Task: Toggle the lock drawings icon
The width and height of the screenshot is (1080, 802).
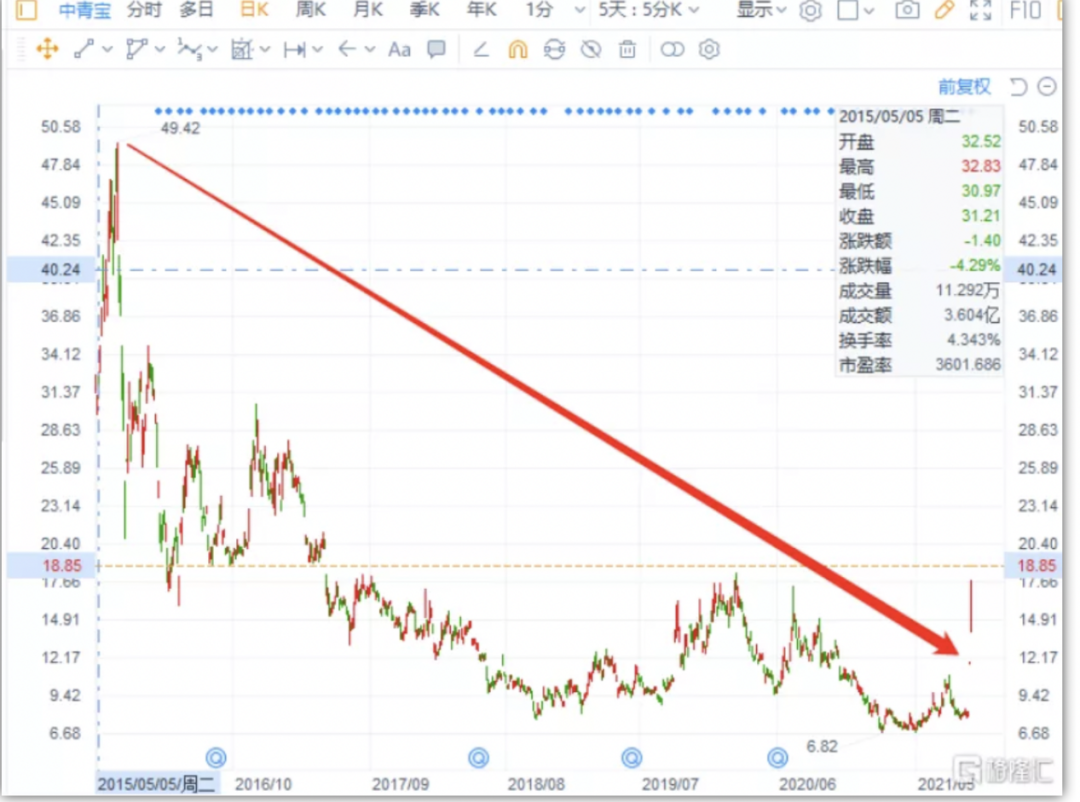Action: point(554,49)
